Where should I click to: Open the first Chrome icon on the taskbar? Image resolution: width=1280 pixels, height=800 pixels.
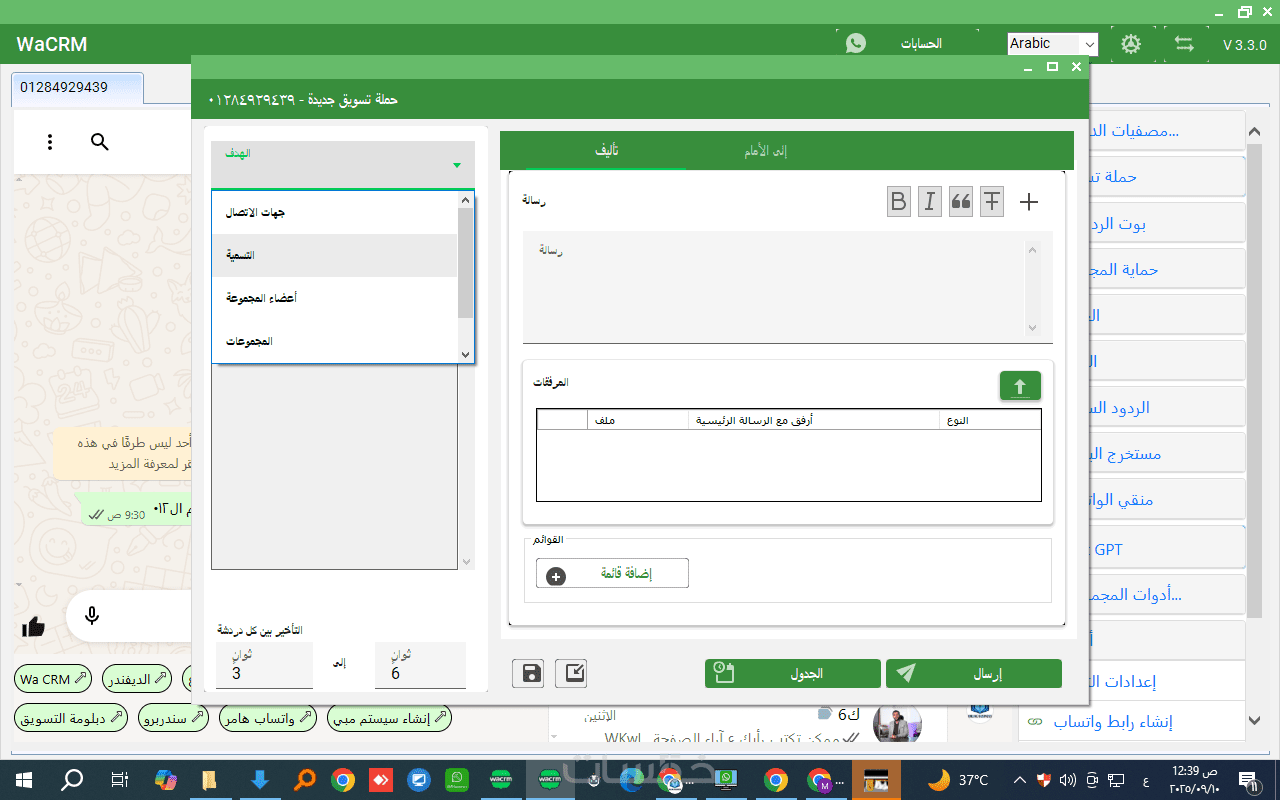pos(343,780)
